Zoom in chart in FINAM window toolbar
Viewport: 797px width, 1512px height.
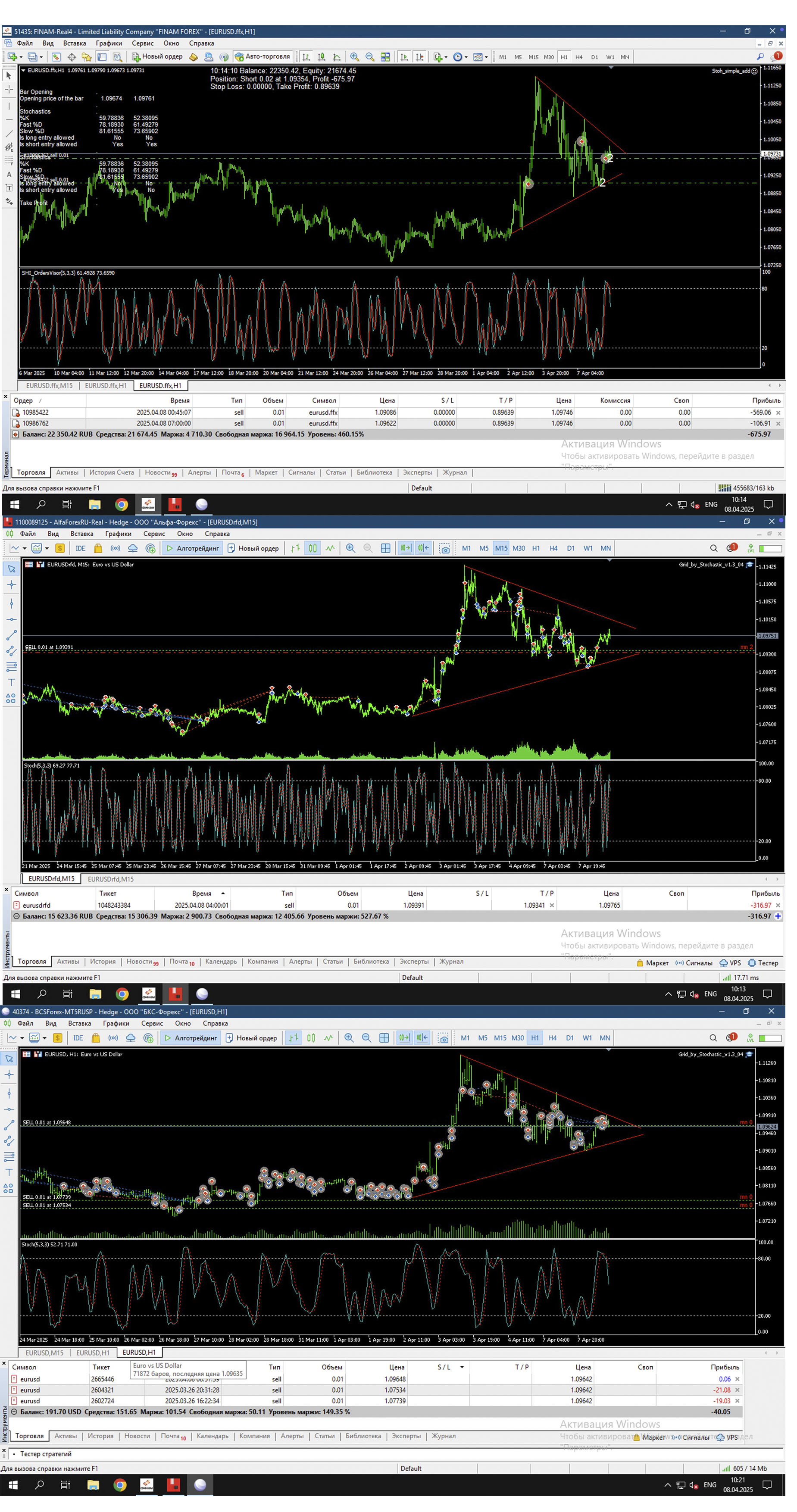click(354, 57)
